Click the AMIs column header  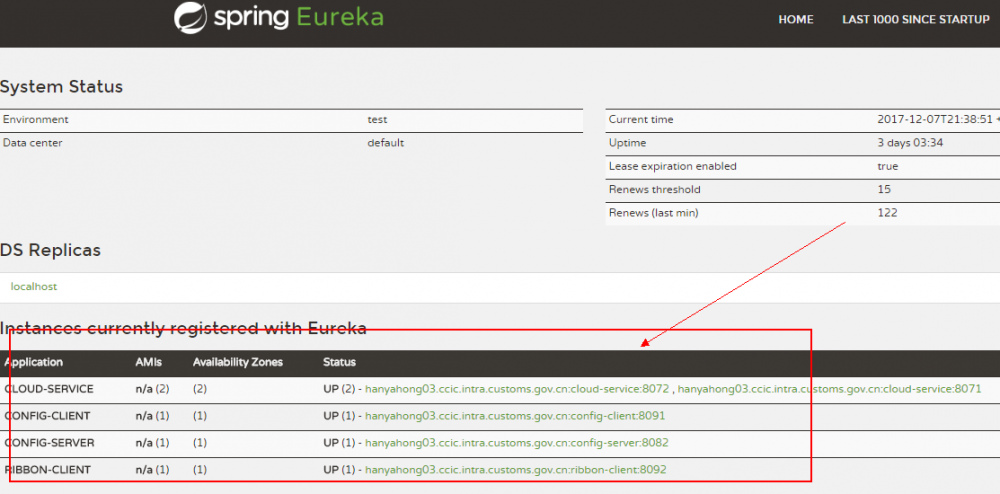tap(149, 362)
